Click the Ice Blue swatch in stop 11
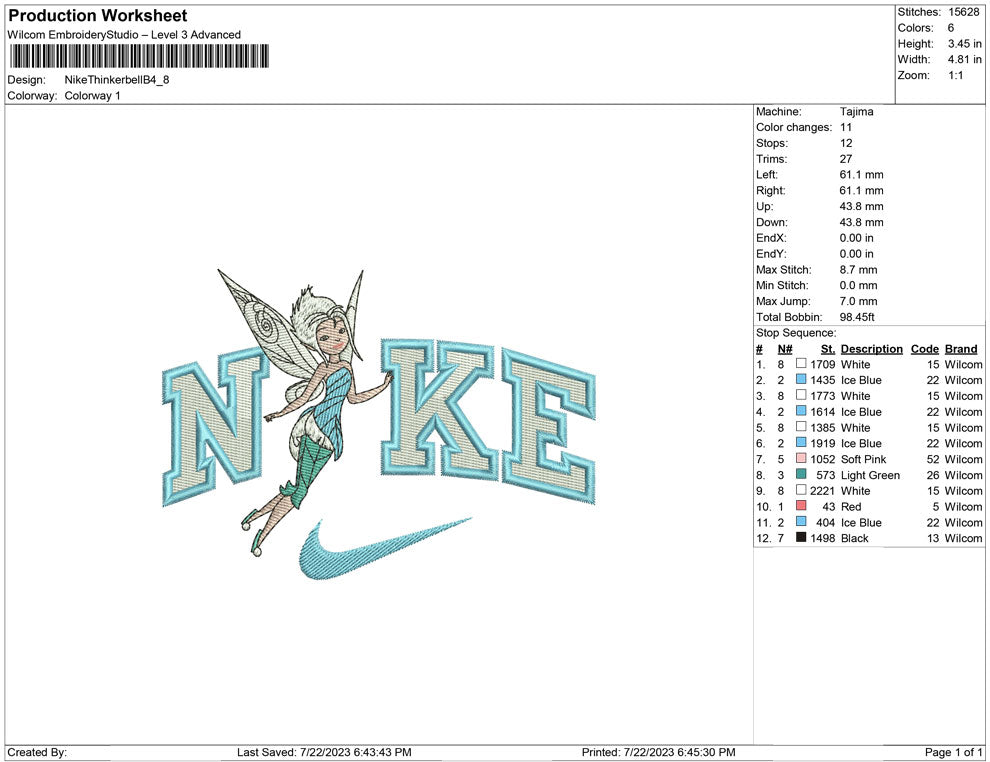Screen dimensions: 990x762 (801, 521)
